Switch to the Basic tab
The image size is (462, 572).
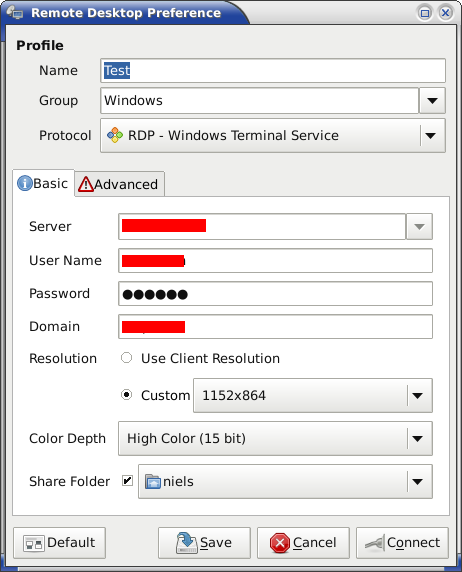tap(43, 183)
